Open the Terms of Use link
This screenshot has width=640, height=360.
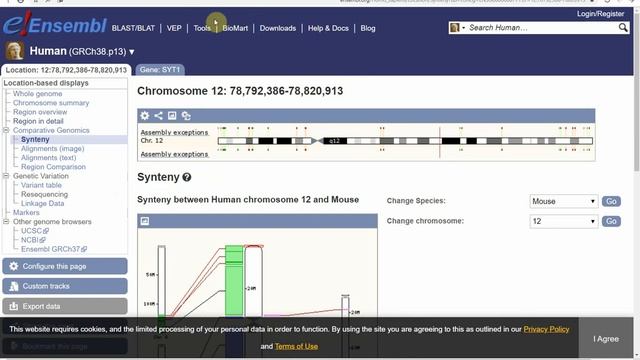point(296,346)
